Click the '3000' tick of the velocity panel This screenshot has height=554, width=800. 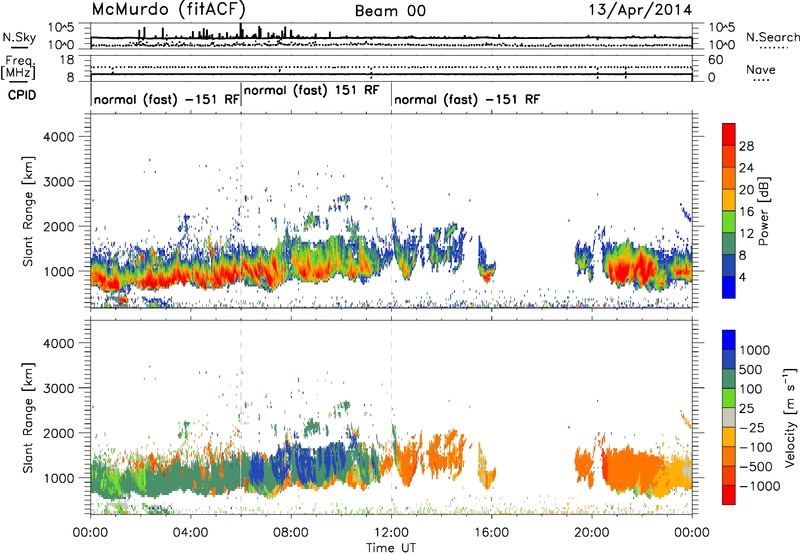[x=58, y=388]
